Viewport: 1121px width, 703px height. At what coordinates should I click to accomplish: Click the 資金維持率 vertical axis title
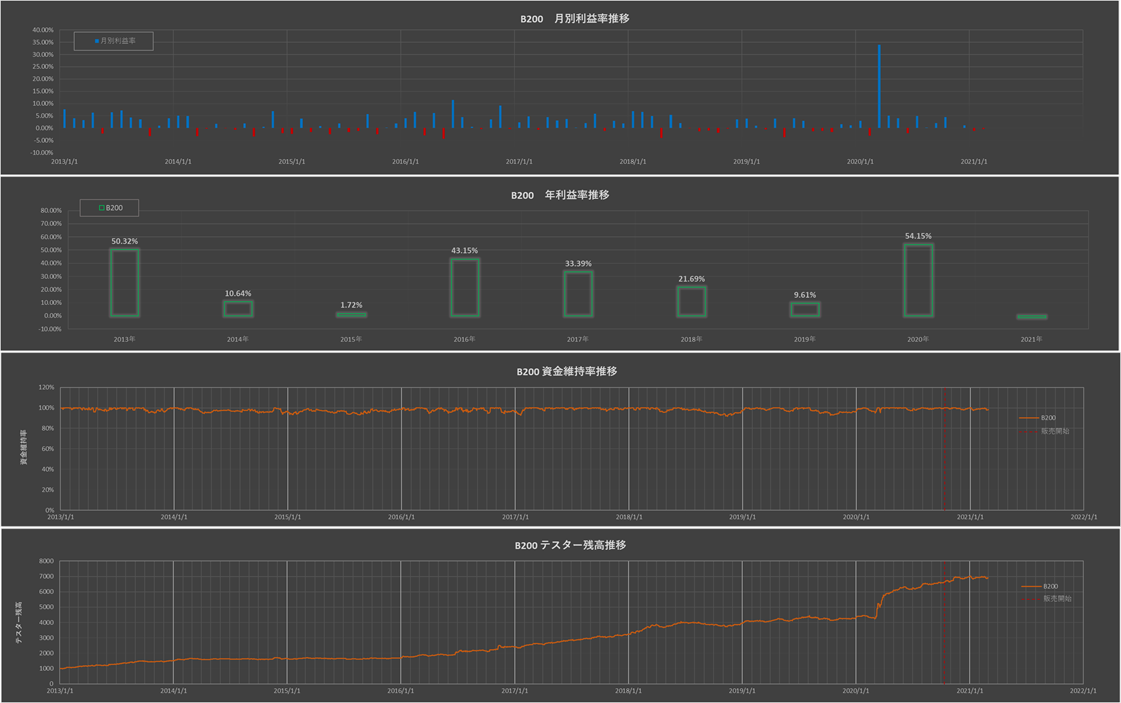point(23,448)
